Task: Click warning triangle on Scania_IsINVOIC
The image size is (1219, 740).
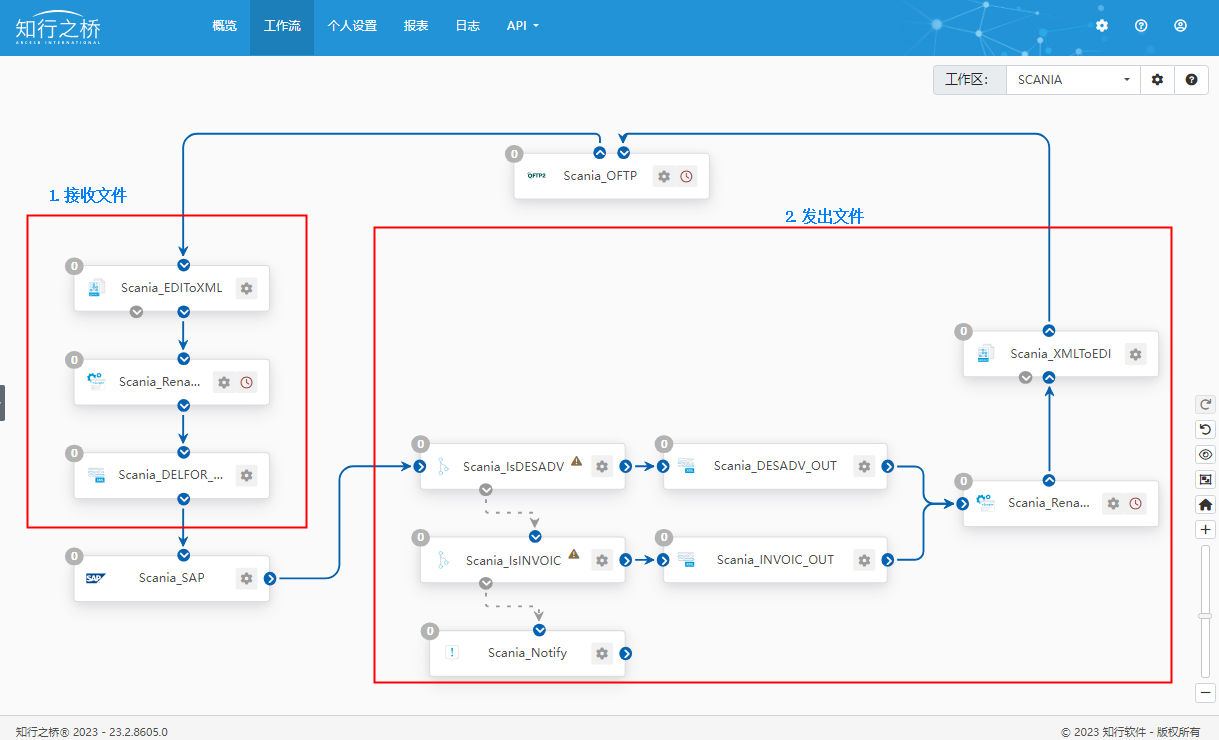Action: [574, 554]
